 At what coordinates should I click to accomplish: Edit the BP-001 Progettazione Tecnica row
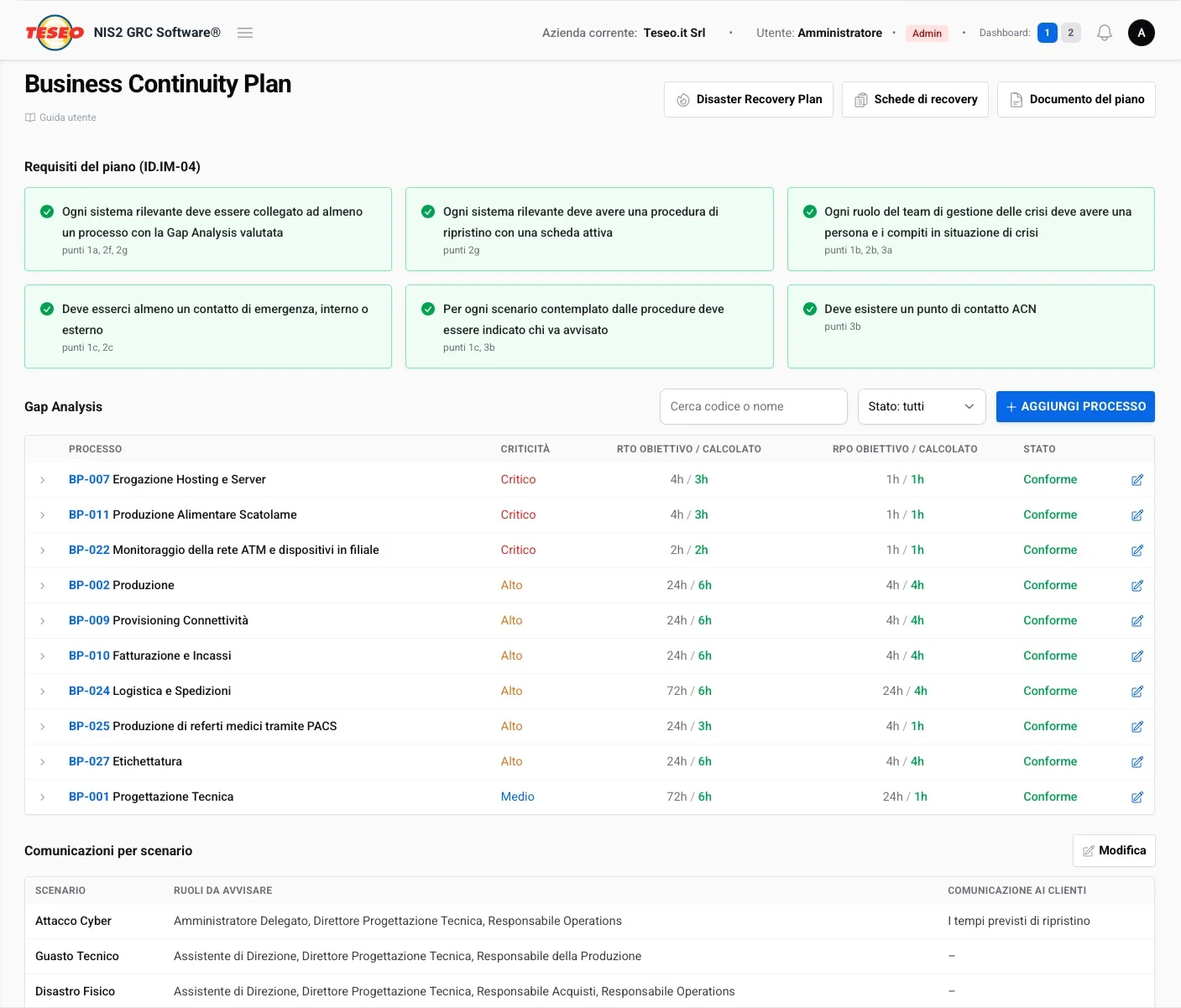[x=1137, y=797]
